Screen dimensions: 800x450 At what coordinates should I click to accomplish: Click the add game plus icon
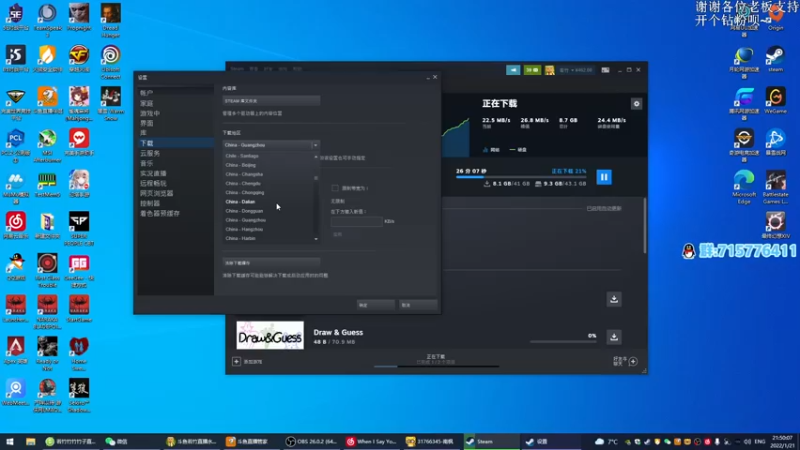(236, 361)
